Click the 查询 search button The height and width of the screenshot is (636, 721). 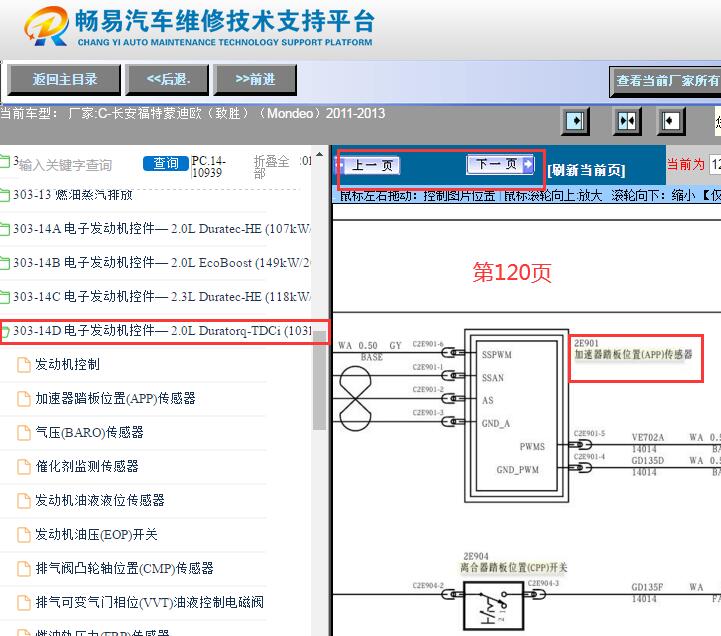click(166, 163)
